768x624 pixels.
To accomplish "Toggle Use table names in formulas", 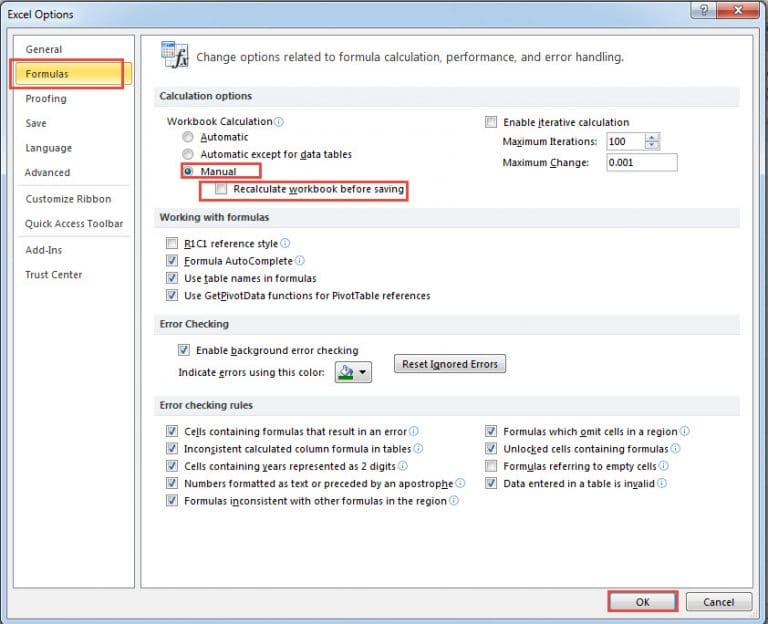I will (172, 278).
